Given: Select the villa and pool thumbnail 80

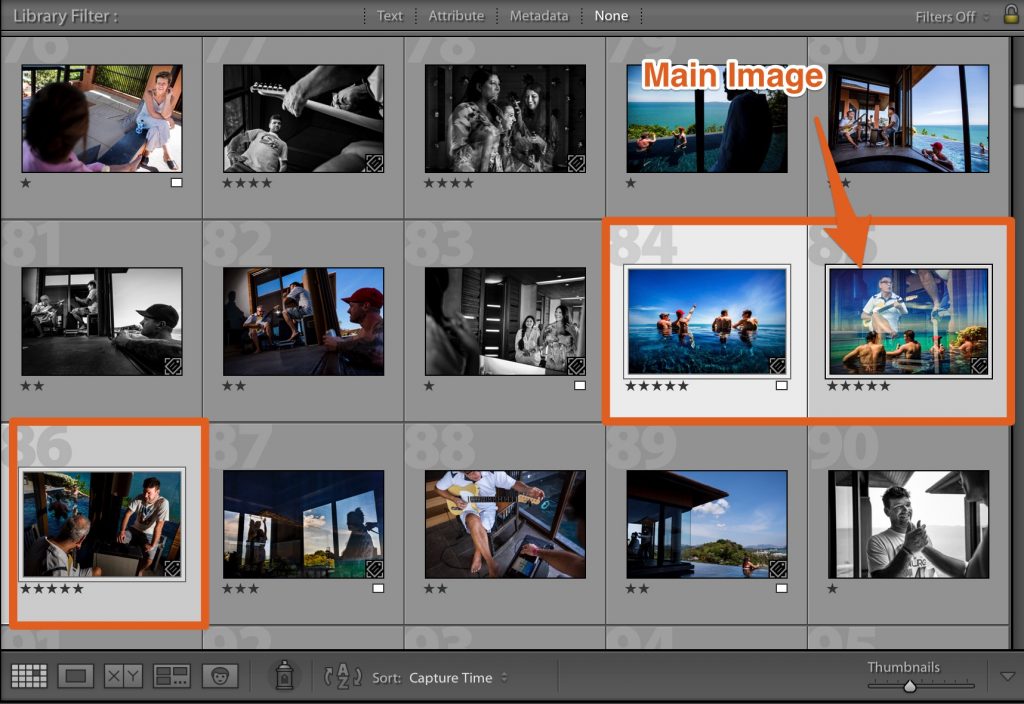Looking at the screenshot, I should coord(908,118).
